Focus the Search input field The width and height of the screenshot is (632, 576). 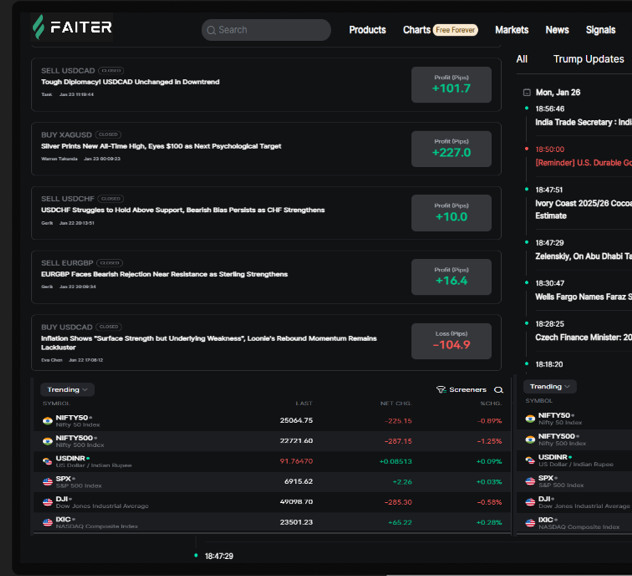pyautogui.click(x=266, y=30)
